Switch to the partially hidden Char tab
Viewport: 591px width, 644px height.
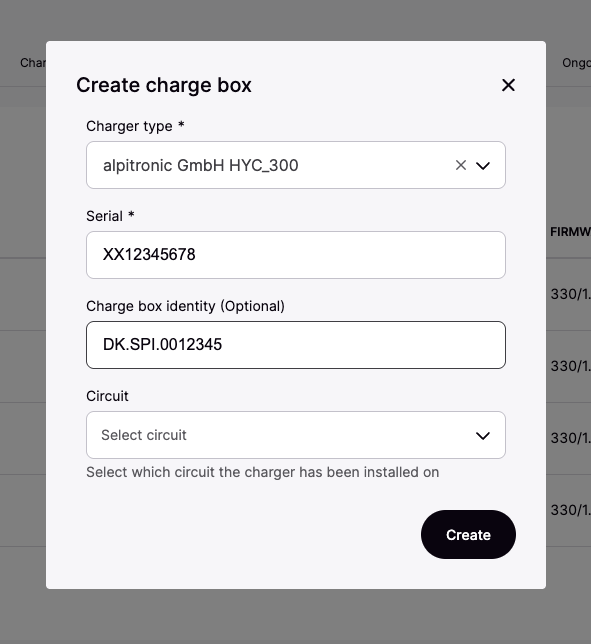point(33,63)
